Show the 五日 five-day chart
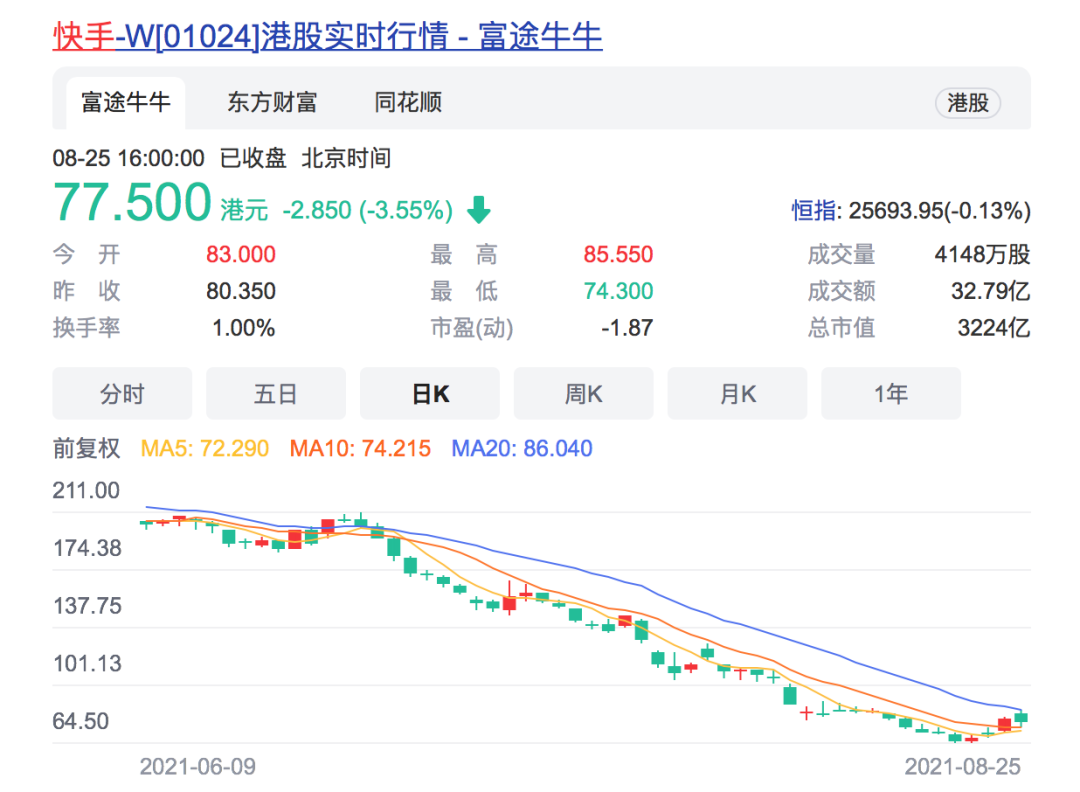1080x792 pixels. (276, 394)
